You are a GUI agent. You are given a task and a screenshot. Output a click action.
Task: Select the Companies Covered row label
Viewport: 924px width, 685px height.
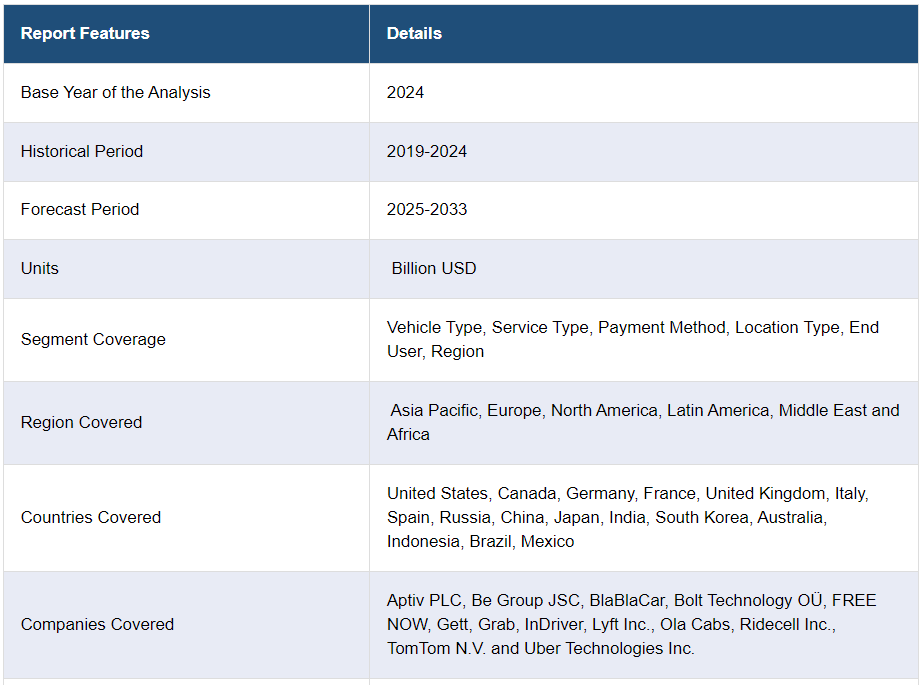click(97, 624)
